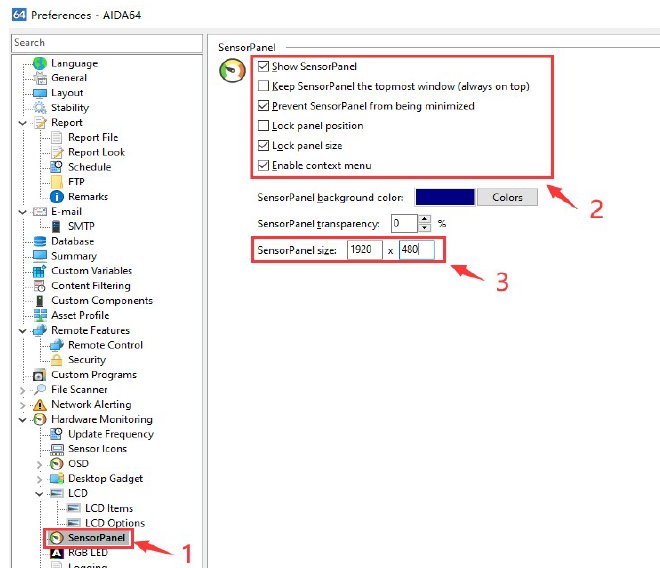Click the Sensor Icons icon
The height and width of the screenshot is (568, 660).
pyautogui.click(x=57, y=449)
